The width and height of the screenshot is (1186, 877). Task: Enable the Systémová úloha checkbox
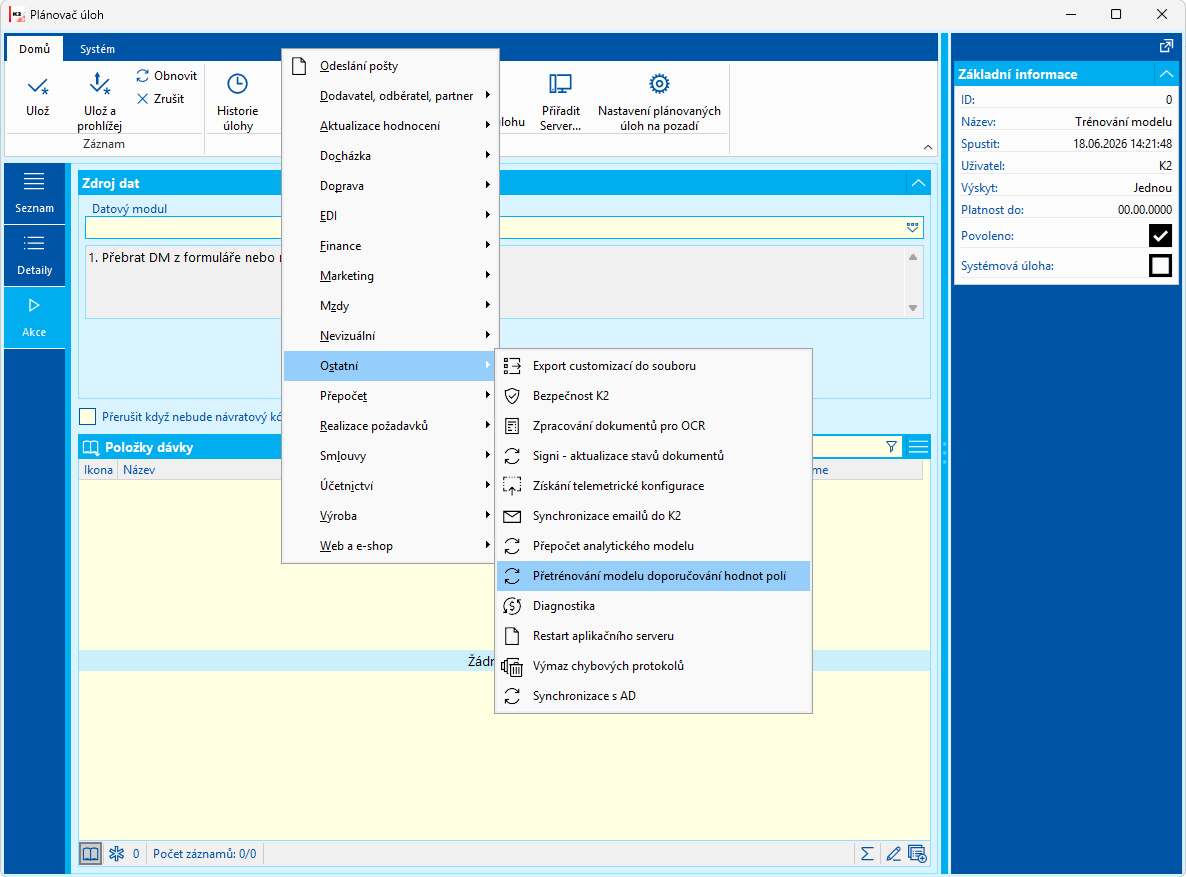(1160, 266)
